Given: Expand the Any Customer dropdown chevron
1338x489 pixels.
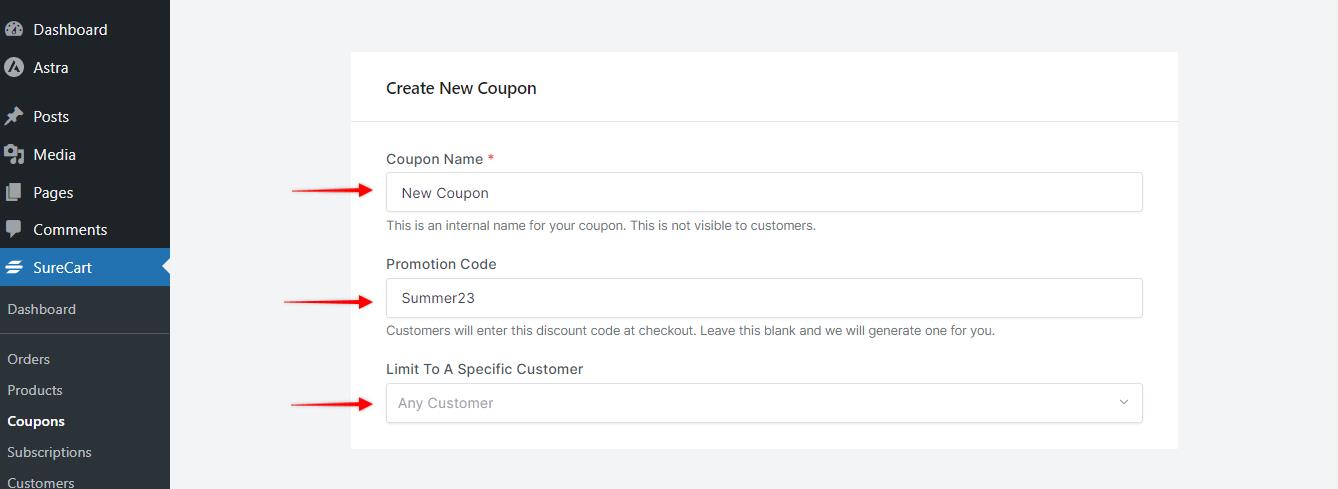Looking at the screenshot, I should [1123, 403].
